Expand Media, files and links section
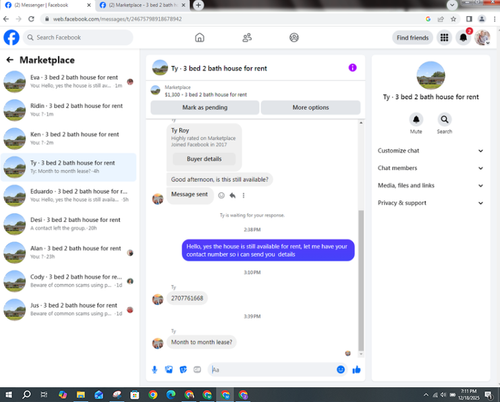 click(x=430, y=185)
